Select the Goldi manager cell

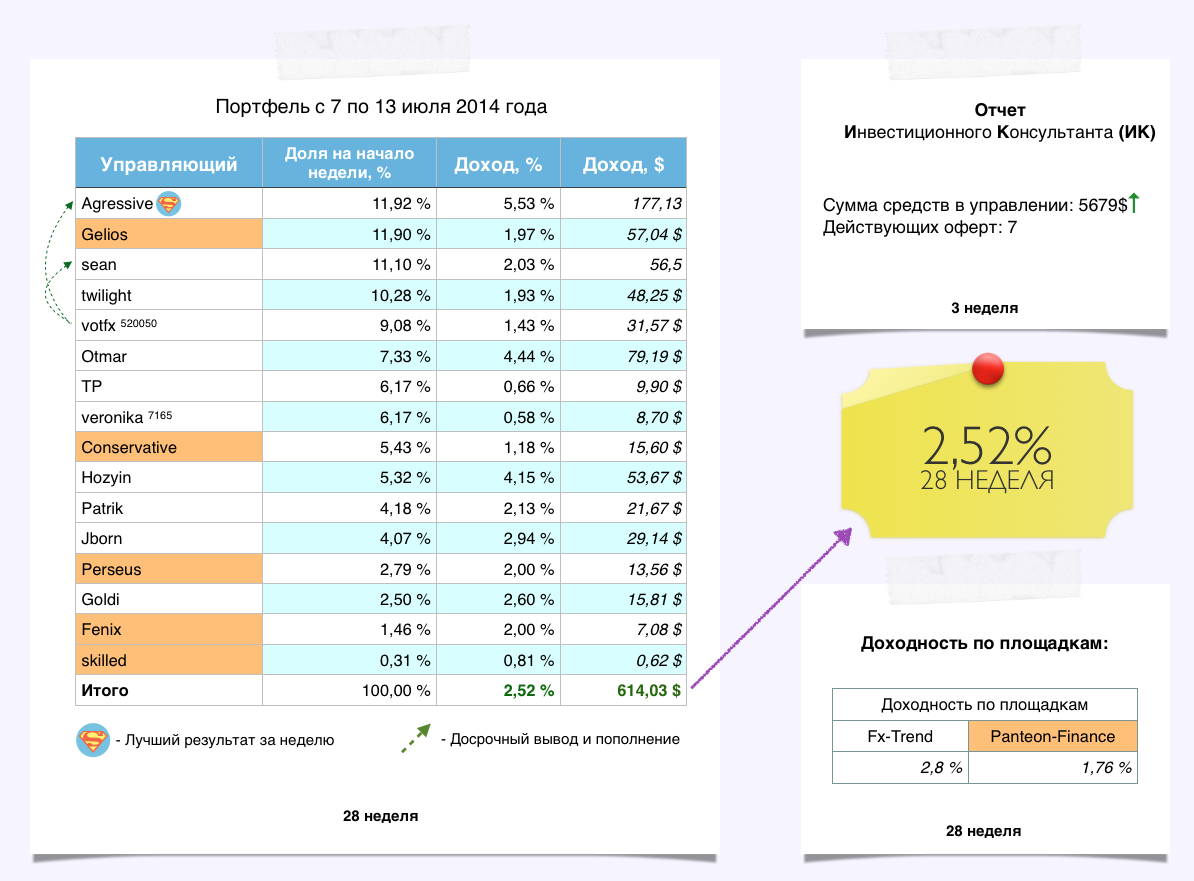click(x=169, y=599)
